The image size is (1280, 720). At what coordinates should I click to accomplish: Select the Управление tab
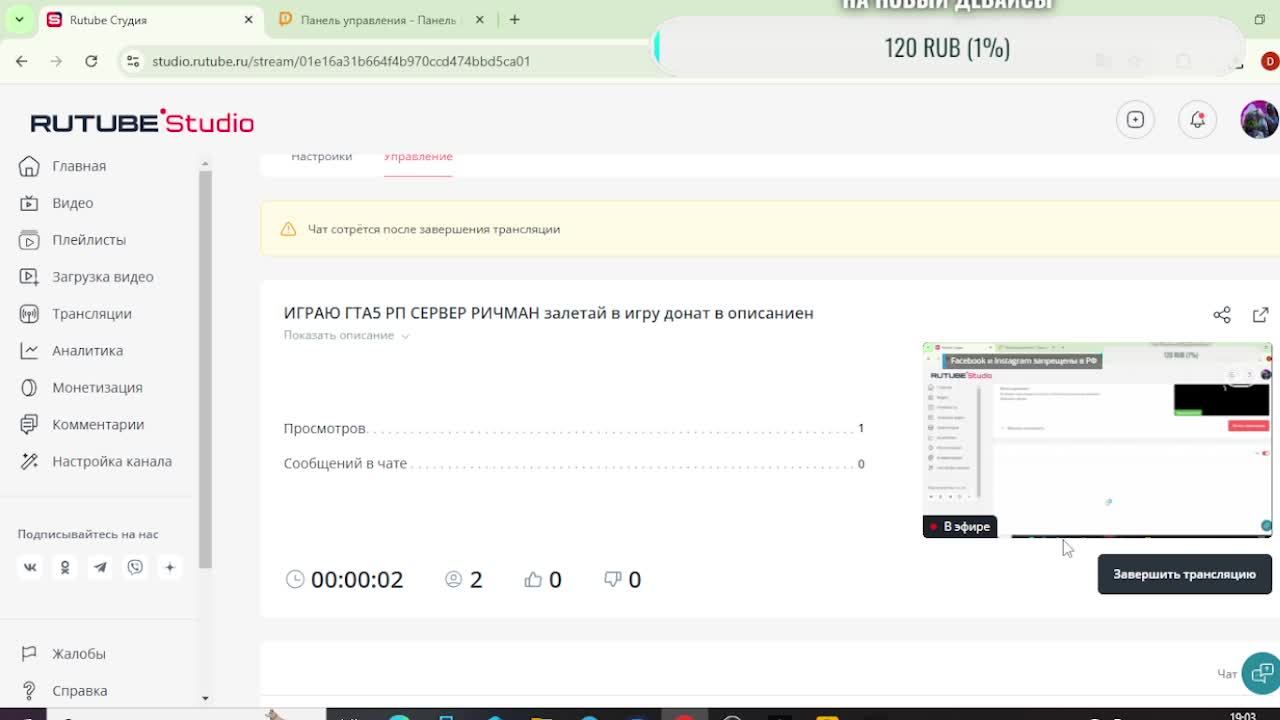418,157
